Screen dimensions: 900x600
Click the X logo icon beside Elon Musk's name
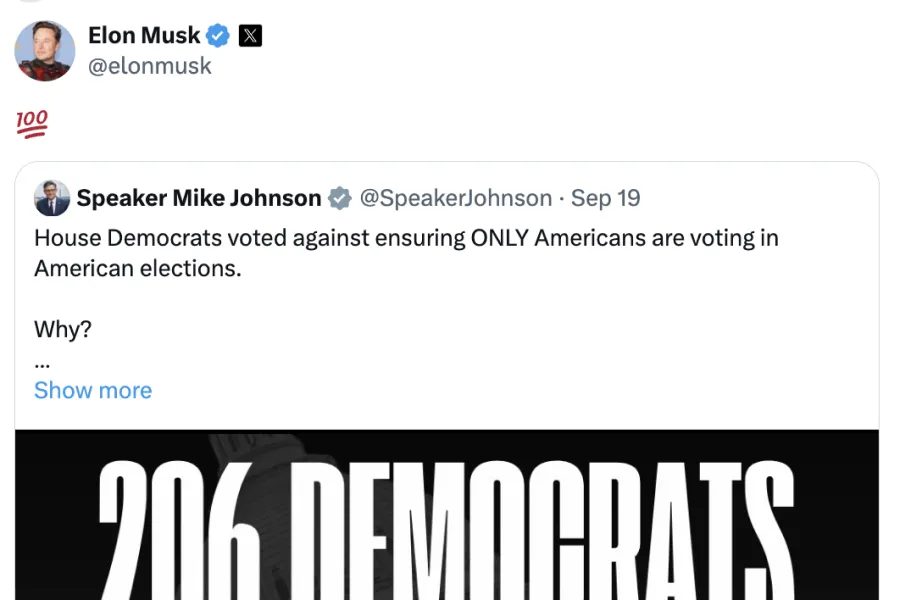click(248, 35)
